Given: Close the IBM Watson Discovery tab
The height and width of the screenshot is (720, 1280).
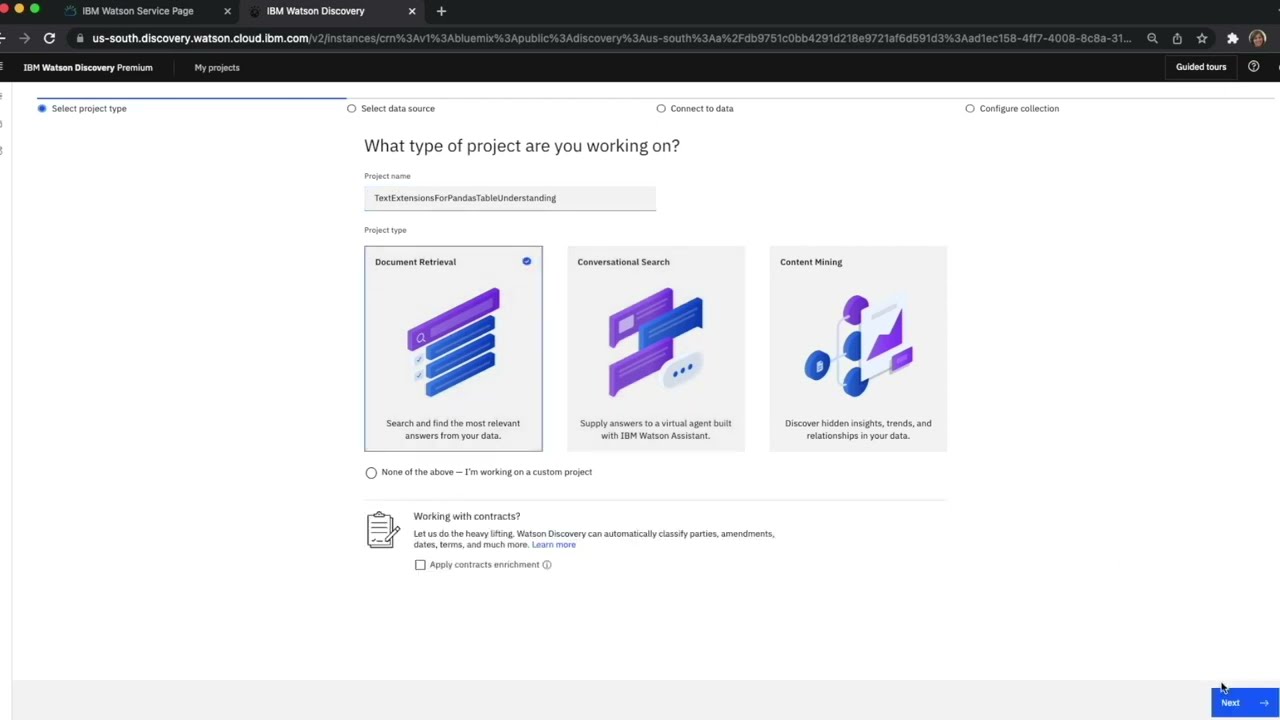Looking at the screenshot, I should (412, 11).
